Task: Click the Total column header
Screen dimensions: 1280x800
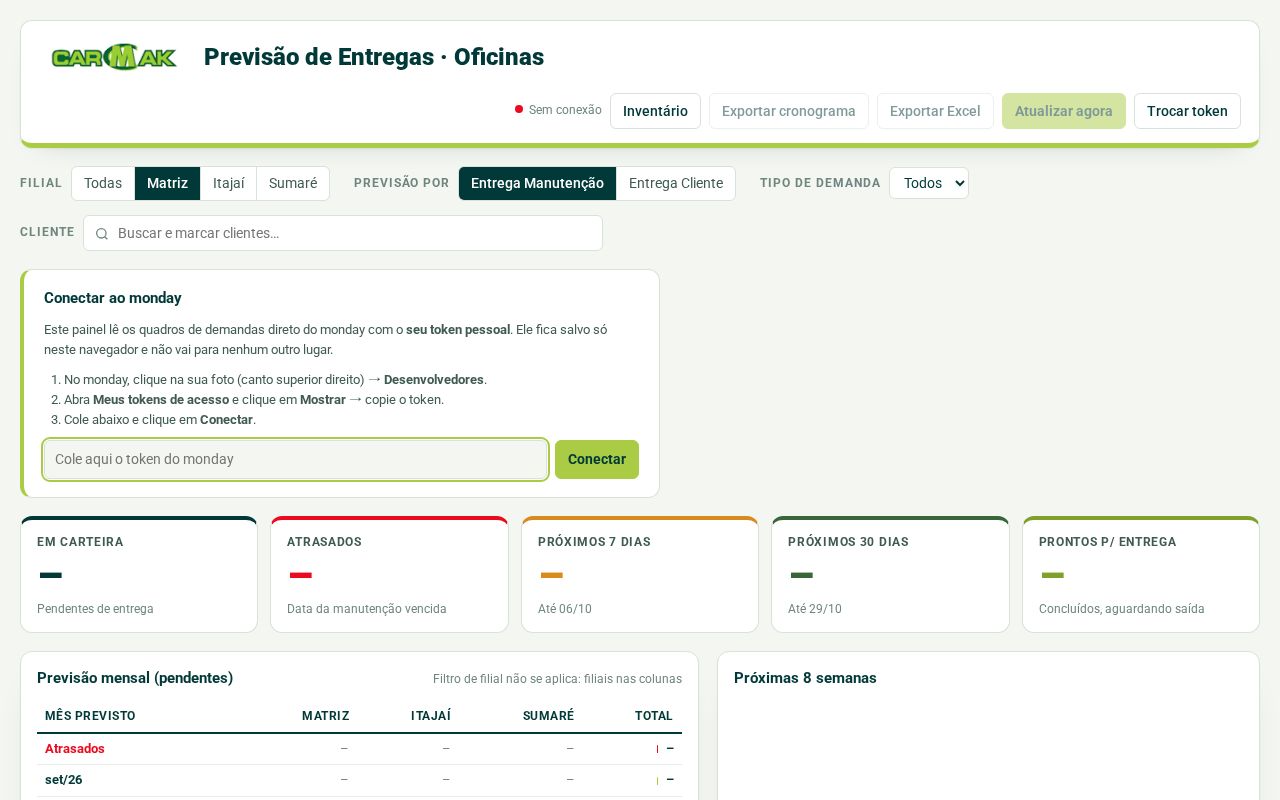Action: [654, 716]
